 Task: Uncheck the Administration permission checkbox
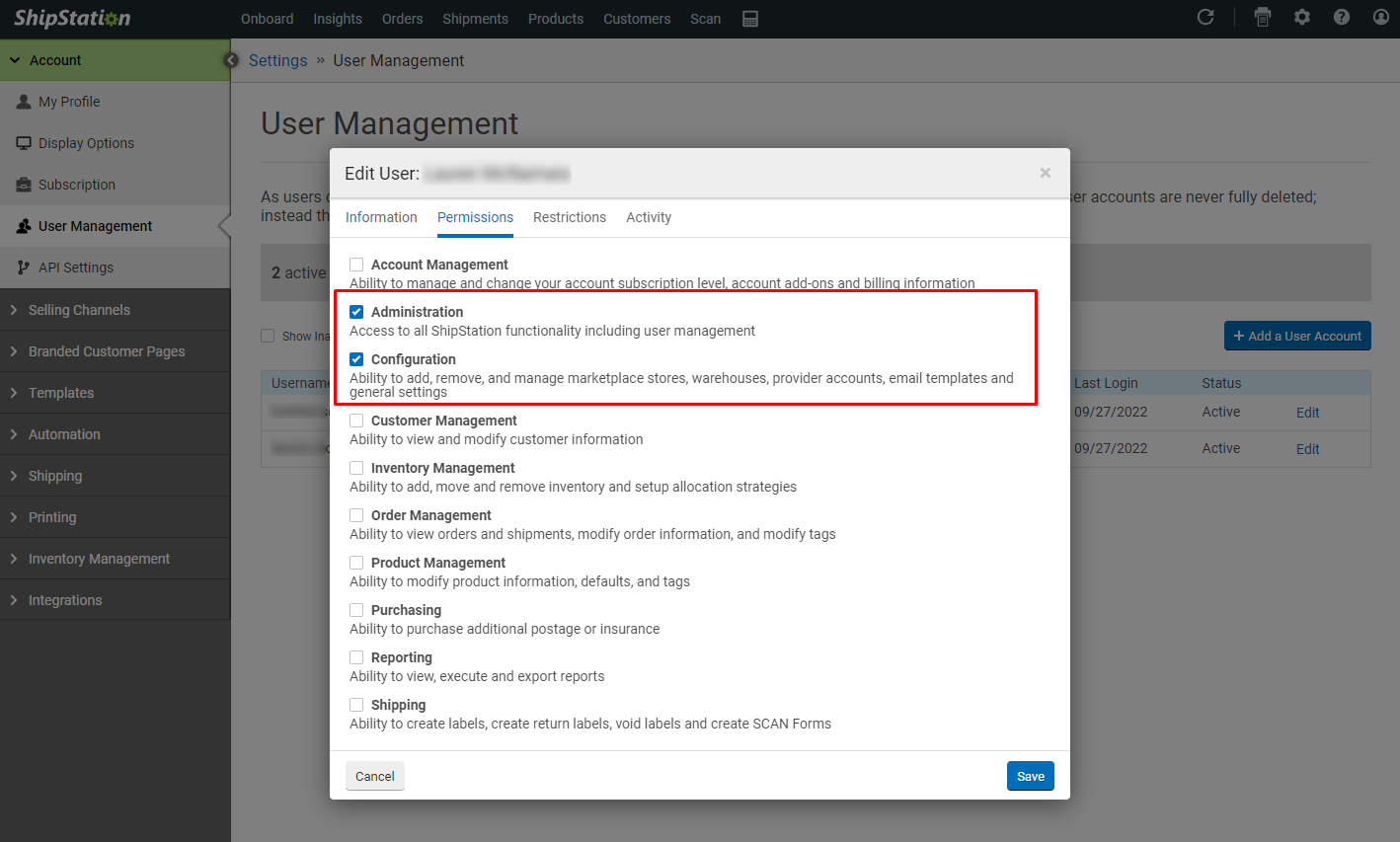click(x=356, y=312)
